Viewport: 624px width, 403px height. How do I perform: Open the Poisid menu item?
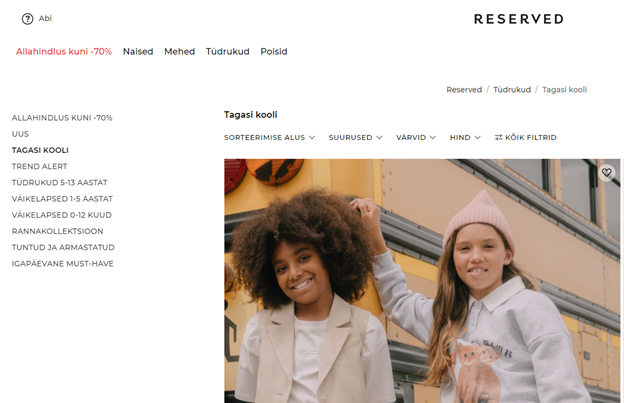274,51
